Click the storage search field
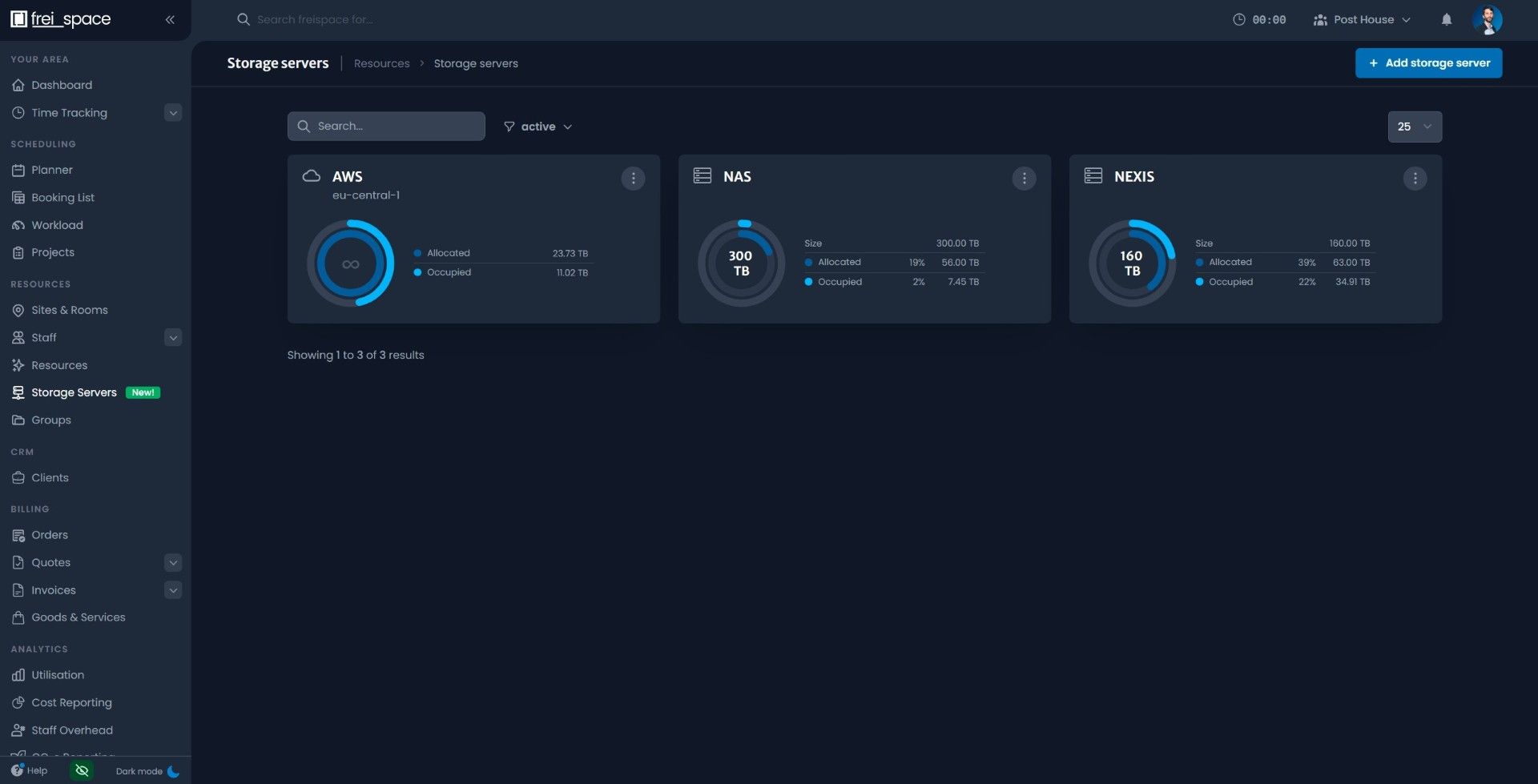 386,126
